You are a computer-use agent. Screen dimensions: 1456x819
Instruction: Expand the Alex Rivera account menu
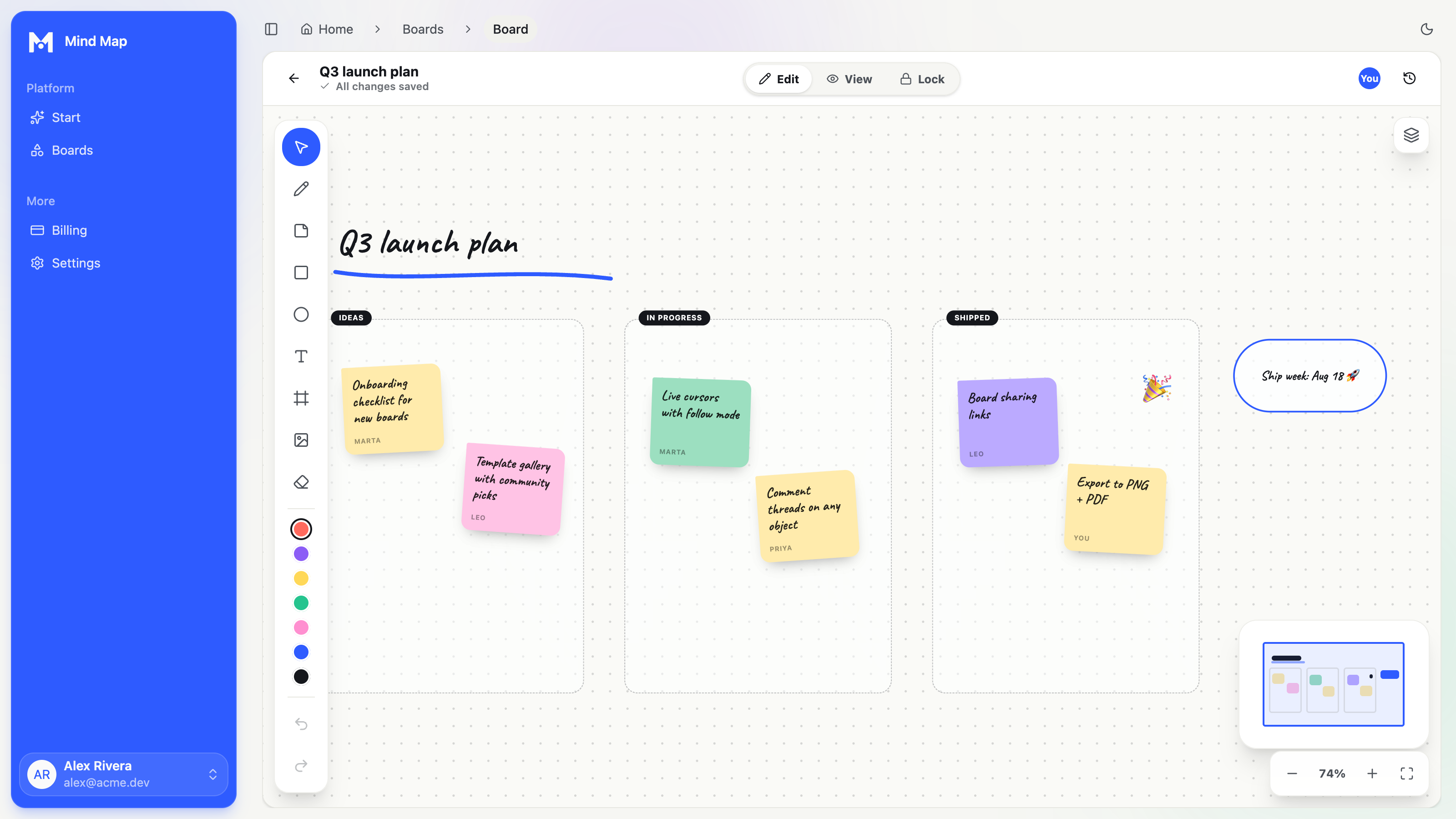tap(123, 774)
